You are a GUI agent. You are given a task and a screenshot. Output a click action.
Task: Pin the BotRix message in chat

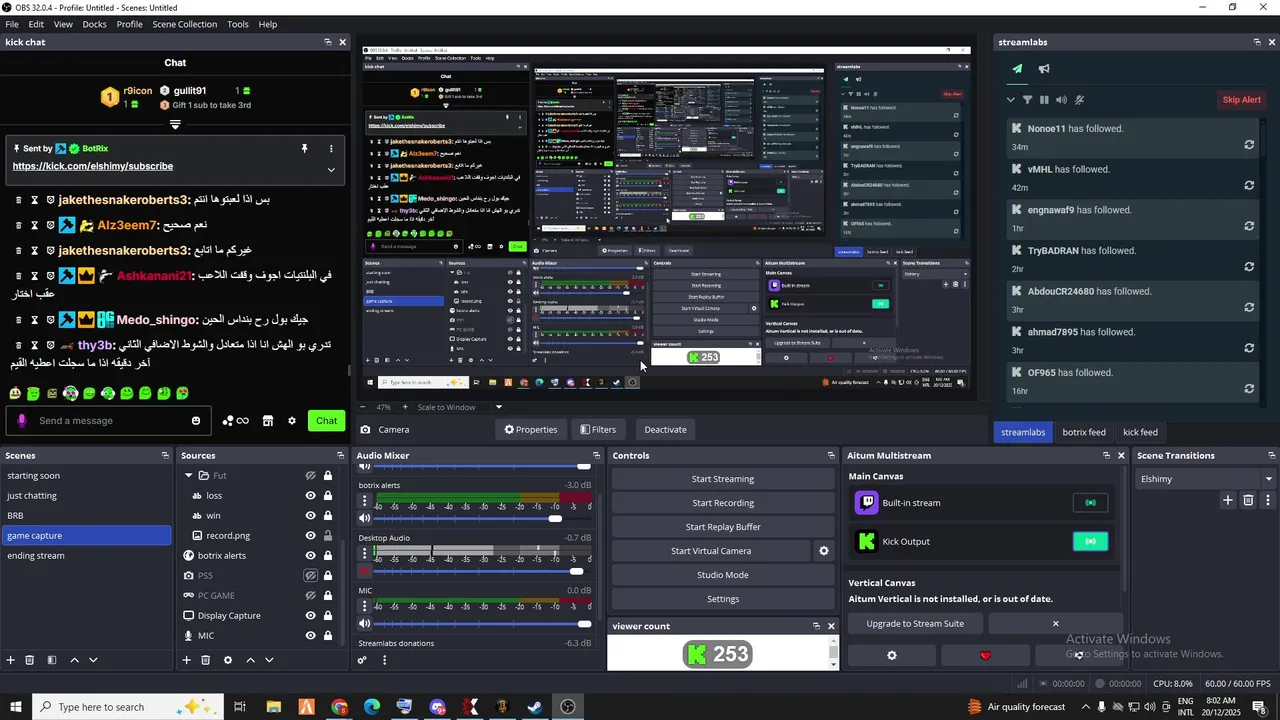click(304, 149)
